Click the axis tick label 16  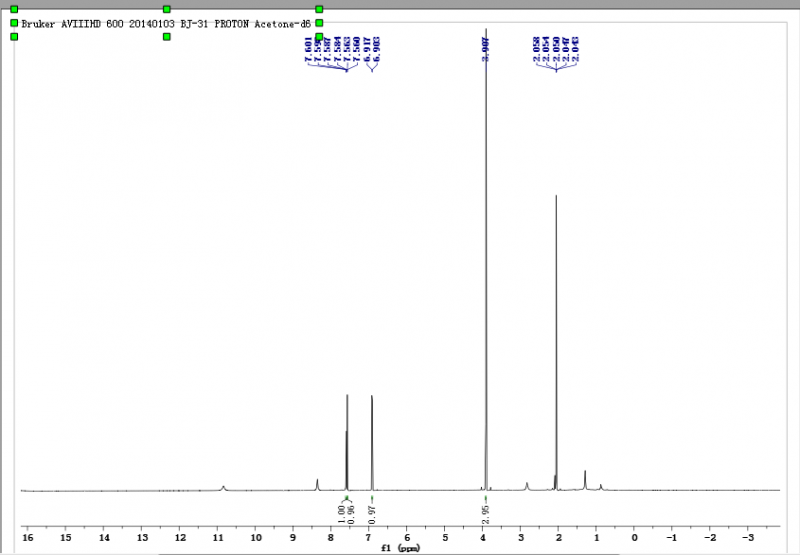(x=28, y=537)
